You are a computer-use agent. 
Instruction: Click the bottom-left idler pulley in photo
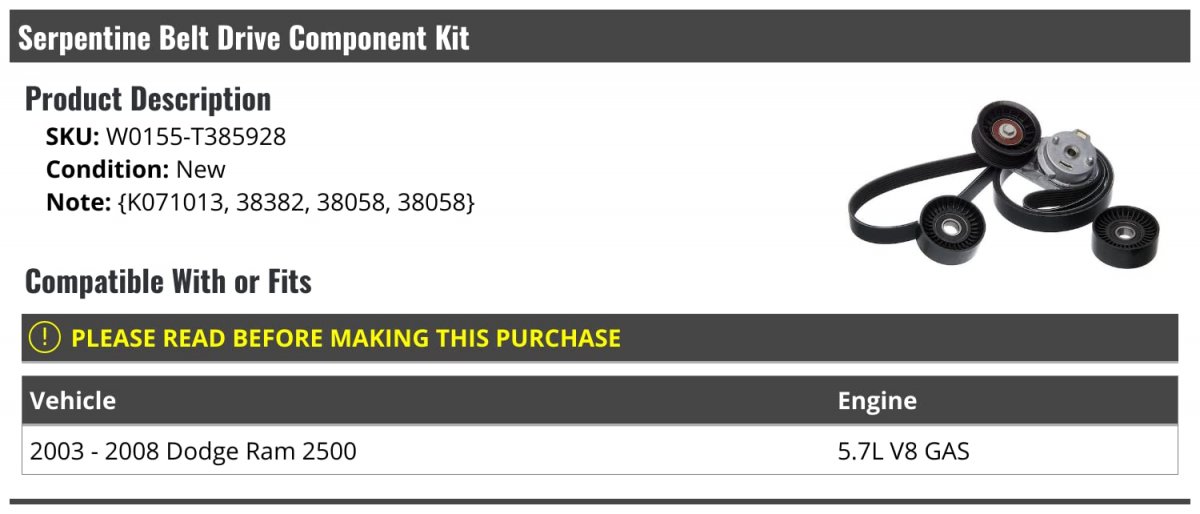click(948, 231)
